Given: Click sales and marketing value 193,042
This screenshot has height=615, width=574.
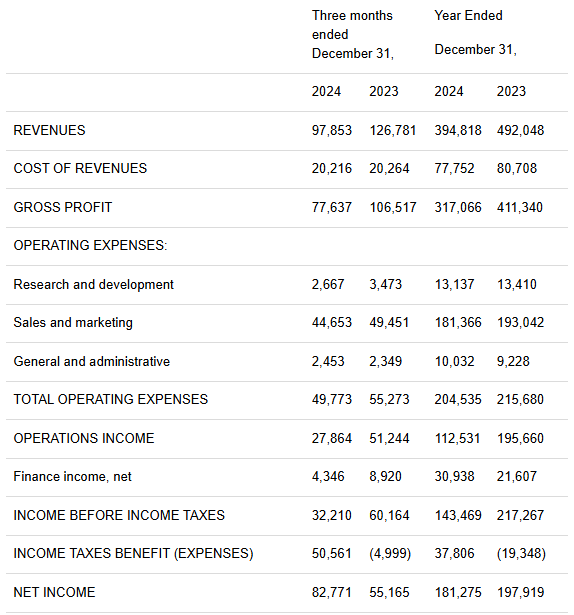Looking at the screenshot, I should 520,322.
